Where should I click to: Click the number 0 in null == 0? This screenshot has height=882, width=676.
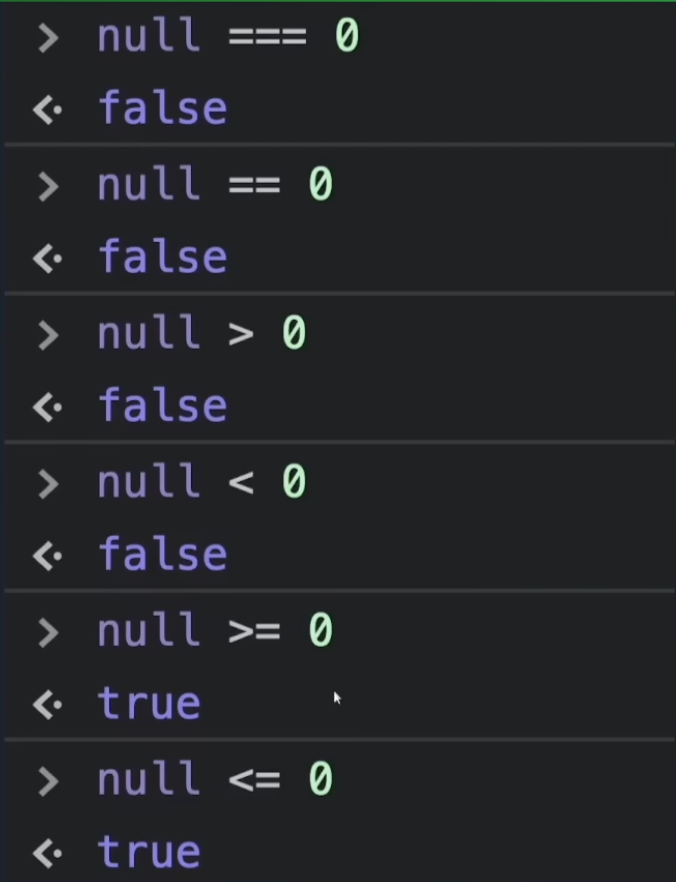tap(320, 186)
